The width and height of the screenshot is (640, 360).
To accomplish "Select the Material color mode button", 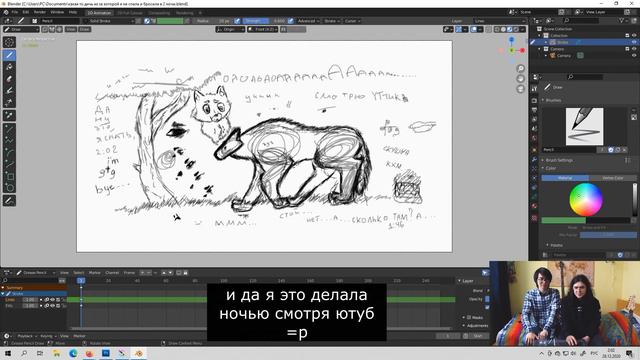I will (x=565, y=178).
